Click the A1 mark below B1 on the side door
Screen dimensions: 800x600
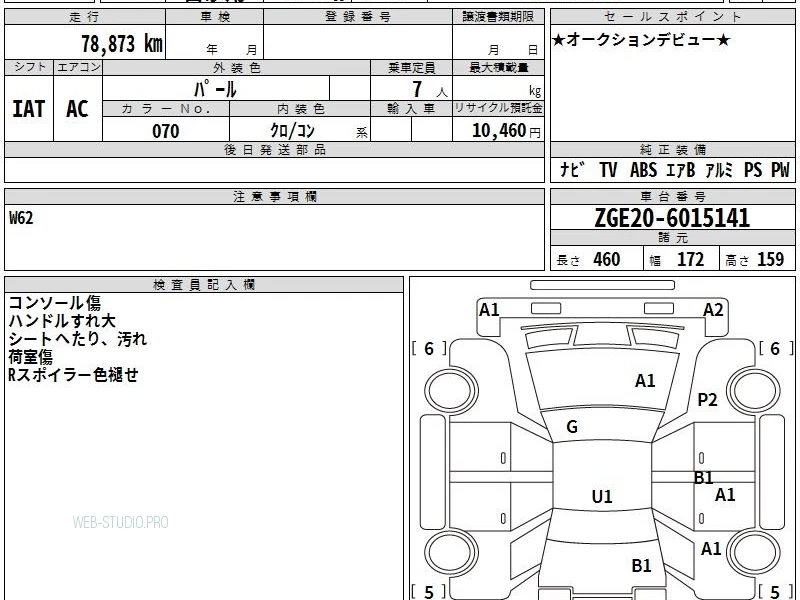(725, 494)
